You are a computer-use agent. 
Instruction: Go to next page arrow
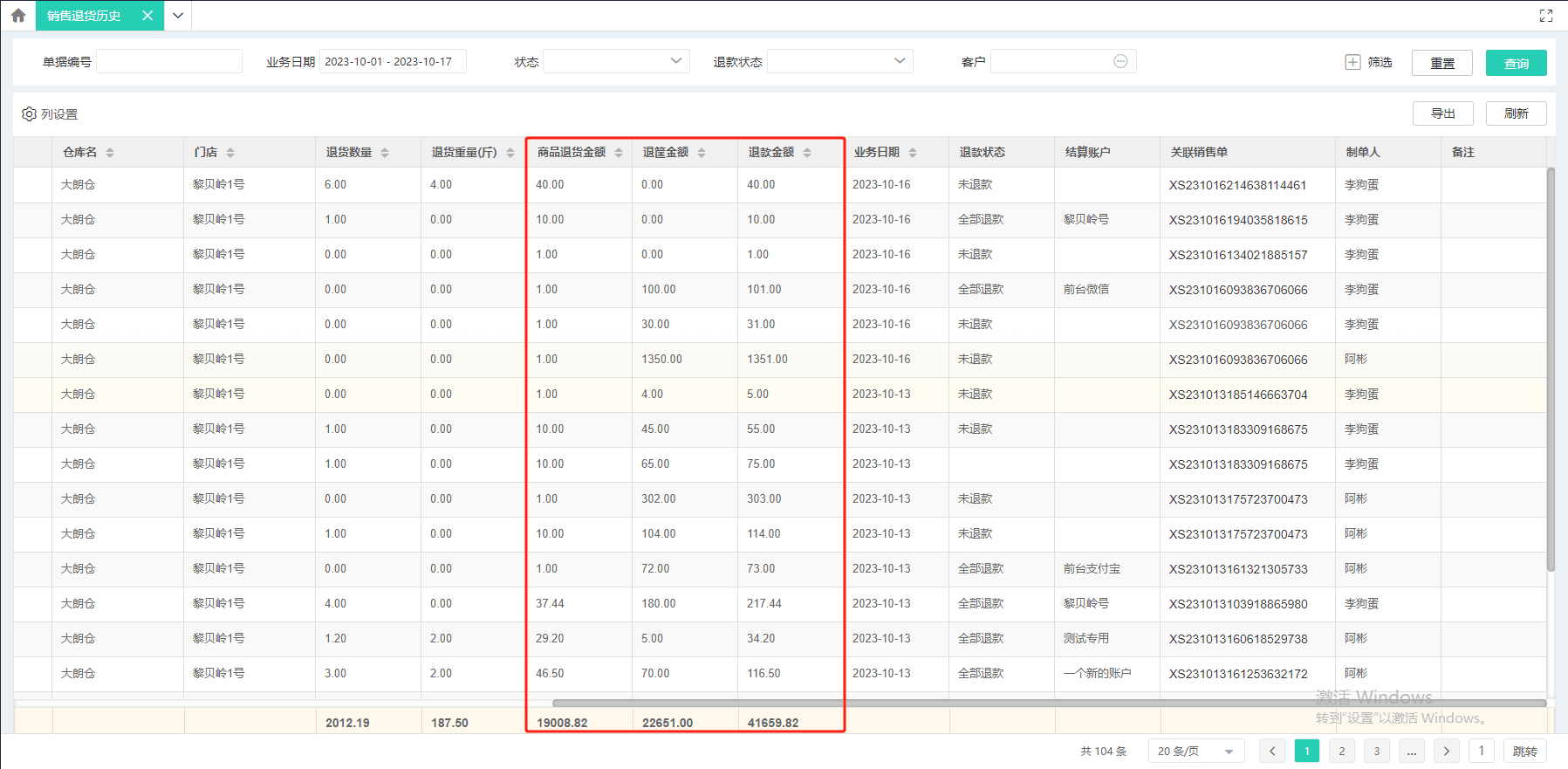click(x=1447, y=751)
